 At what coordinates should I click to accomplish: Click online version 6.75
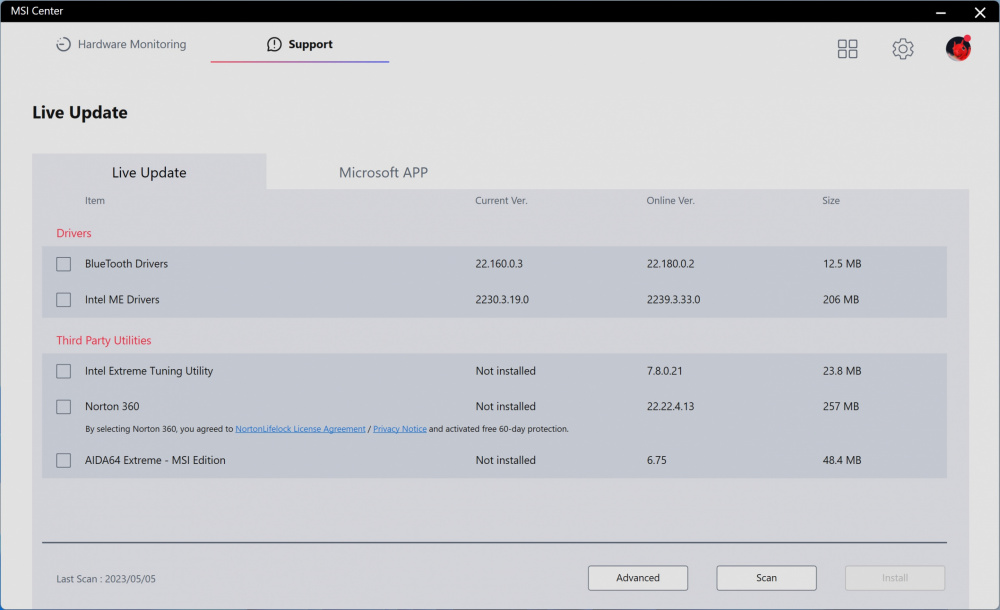656,461
